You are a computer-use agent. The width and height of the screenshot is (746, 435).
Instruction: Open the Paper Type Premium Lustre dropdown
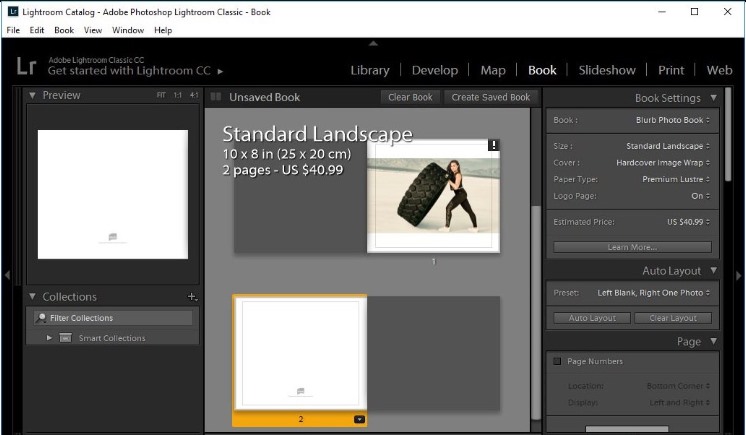click(x=676, y=179)
